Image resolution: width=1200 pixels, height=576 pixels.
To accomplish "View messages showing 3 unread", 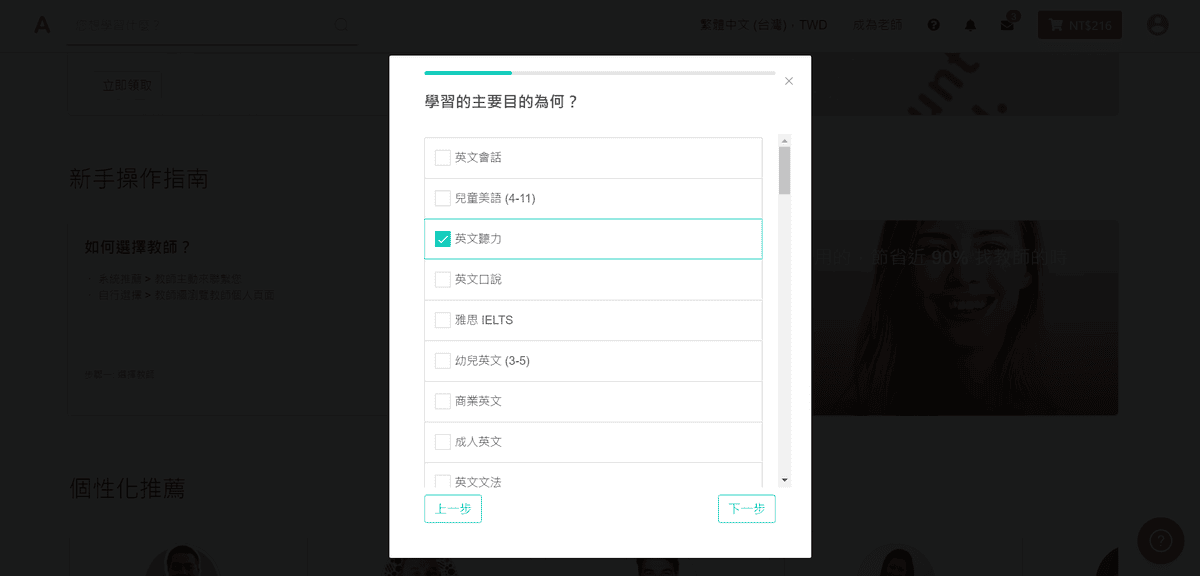I will (1007, 24).
